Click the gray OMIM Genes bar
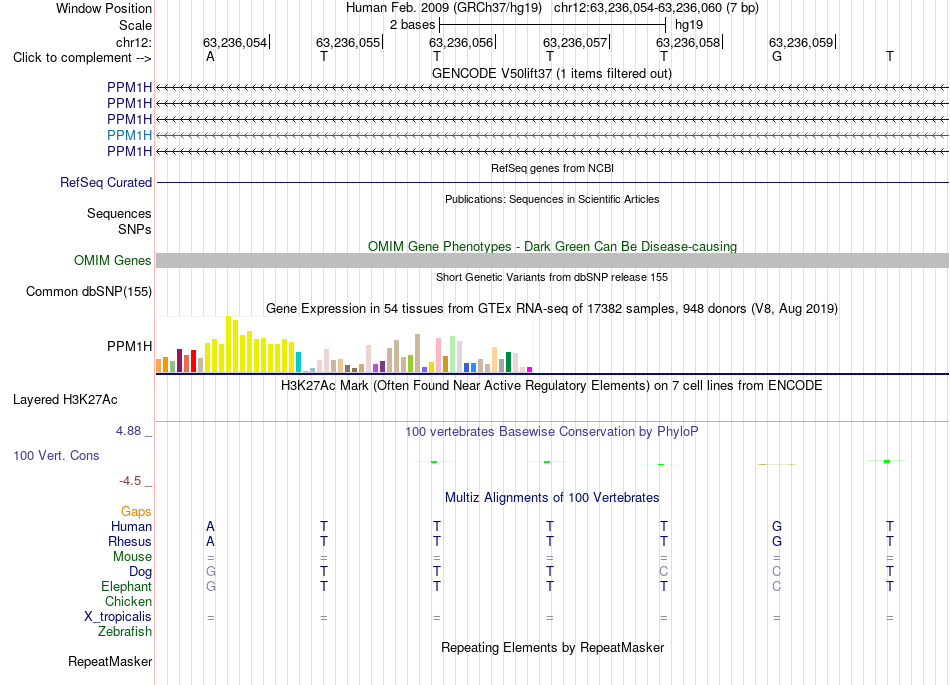Image resolution: width=950 pixels, height=685 pixels. [x=553, y=260]
